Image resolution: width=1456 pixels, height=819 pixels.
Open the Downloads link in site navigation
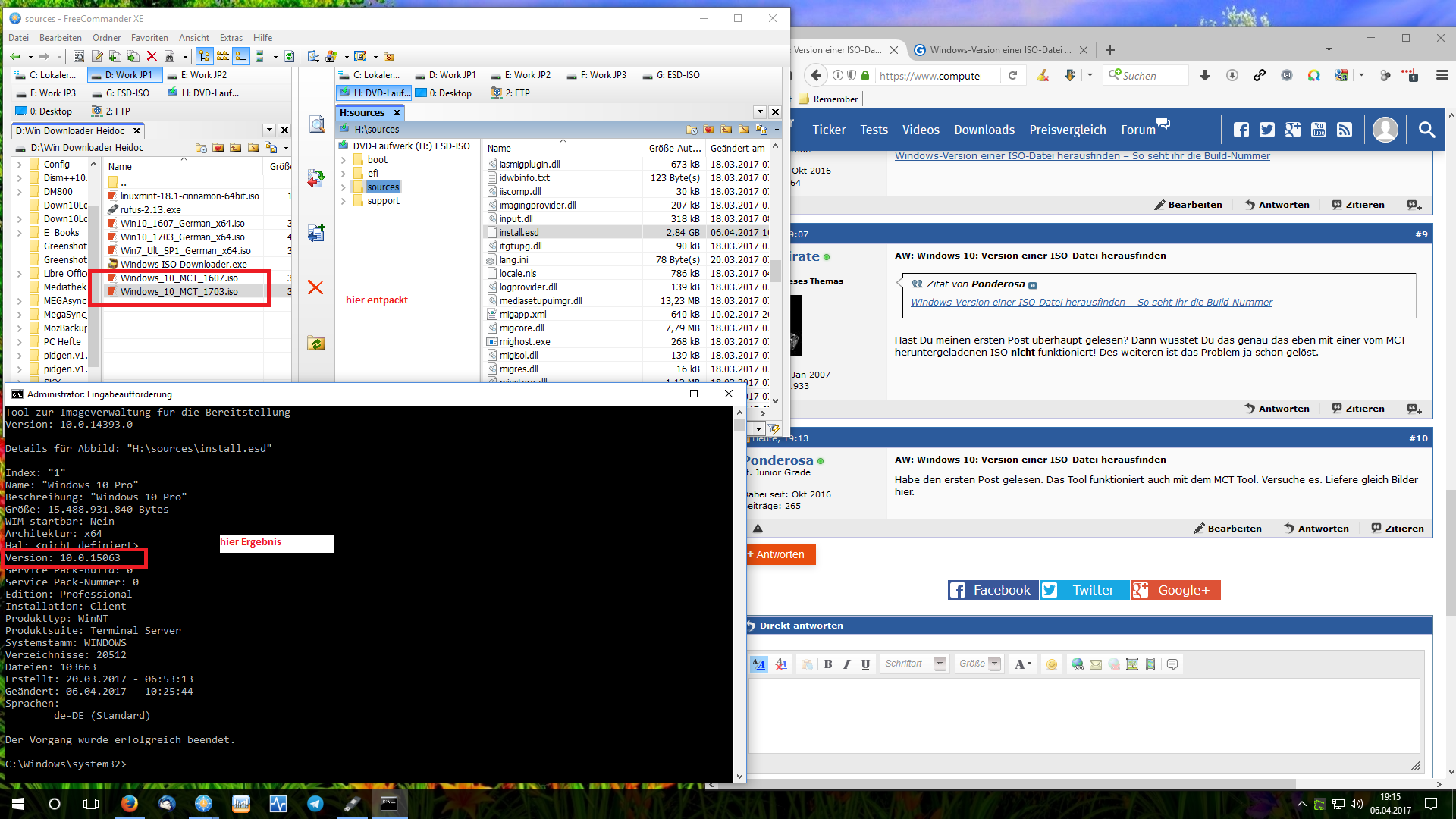[984, 130]
